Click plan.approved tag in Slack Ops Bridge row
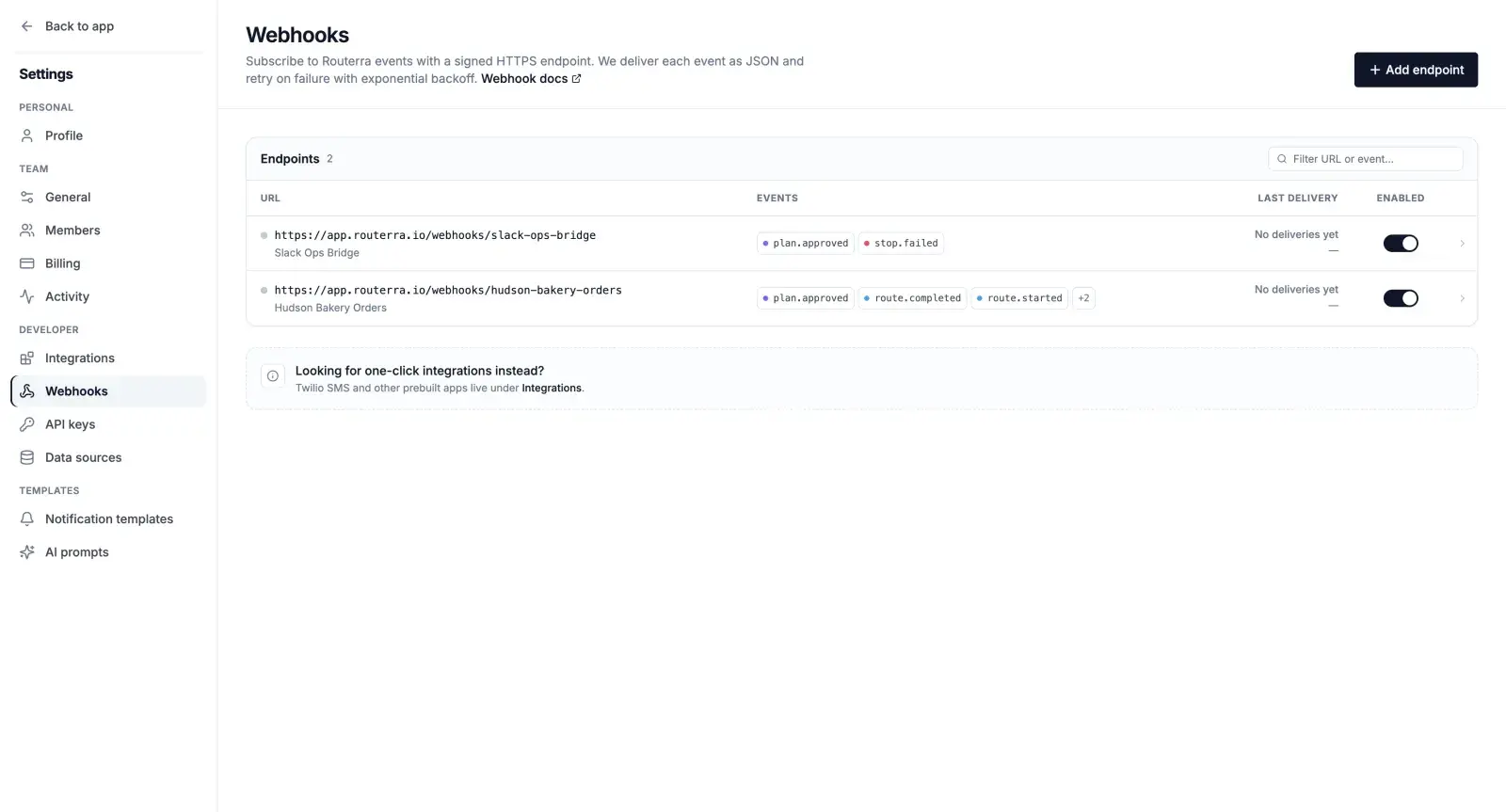 [x=806, y=244]
